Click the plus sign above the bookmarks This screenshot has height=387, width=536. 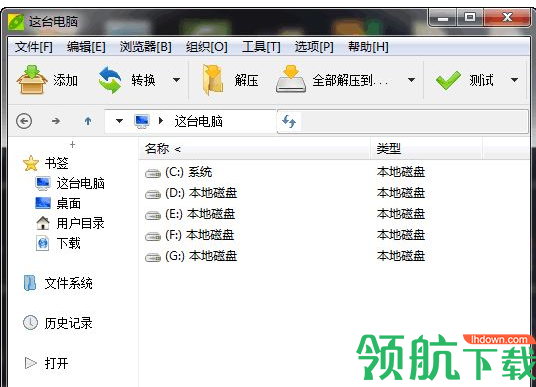coord(72,145)
